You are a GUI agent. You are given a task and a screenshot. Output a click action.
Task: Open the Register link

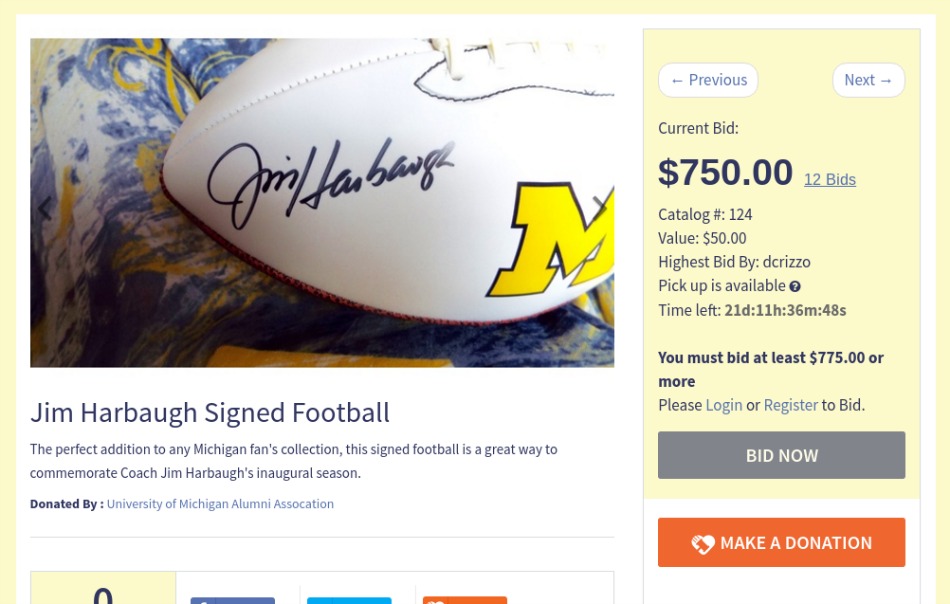(x=790, y=405)
